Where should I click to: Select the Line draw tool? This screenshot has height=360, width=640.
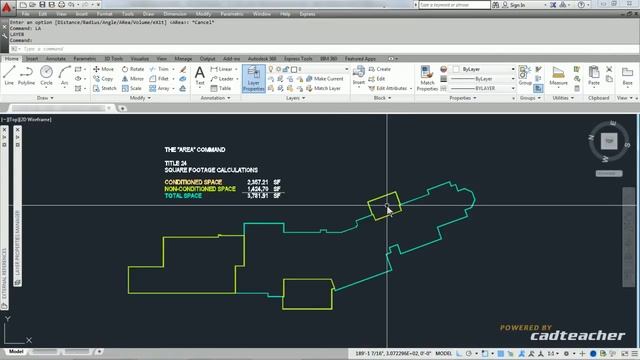tap(9, 75)
